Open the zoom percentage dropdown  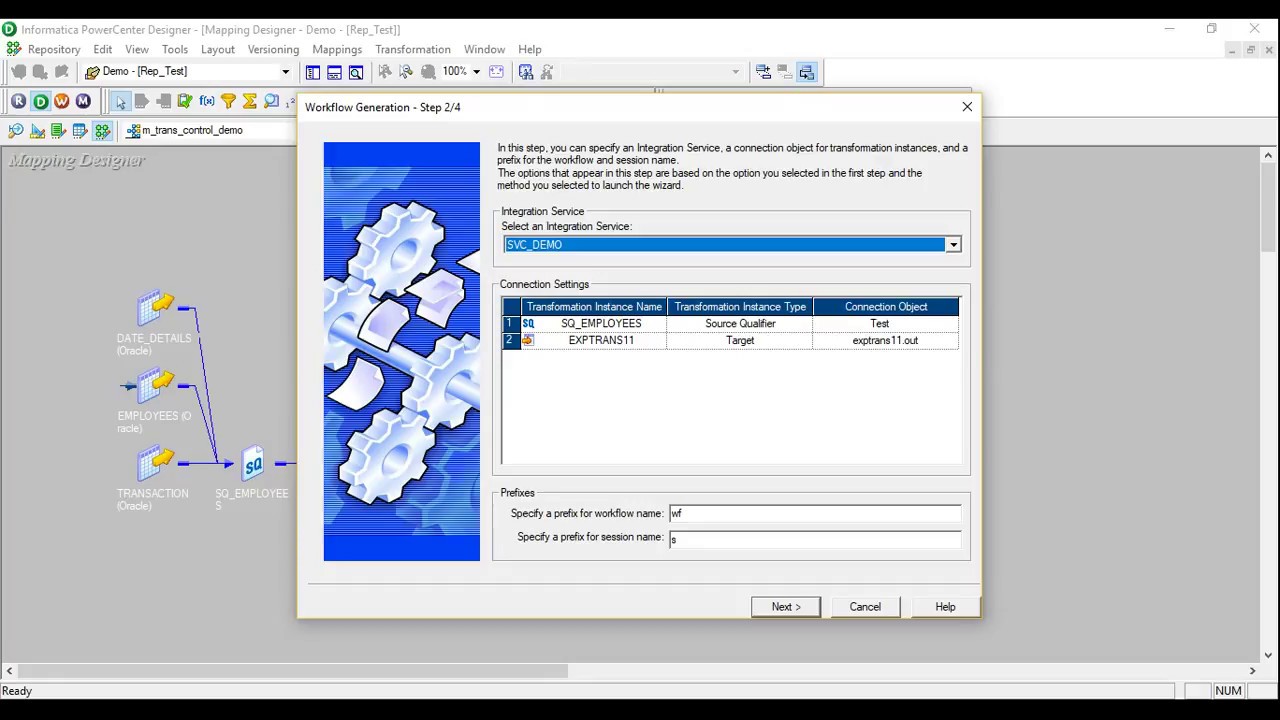[x=476, y=72]
